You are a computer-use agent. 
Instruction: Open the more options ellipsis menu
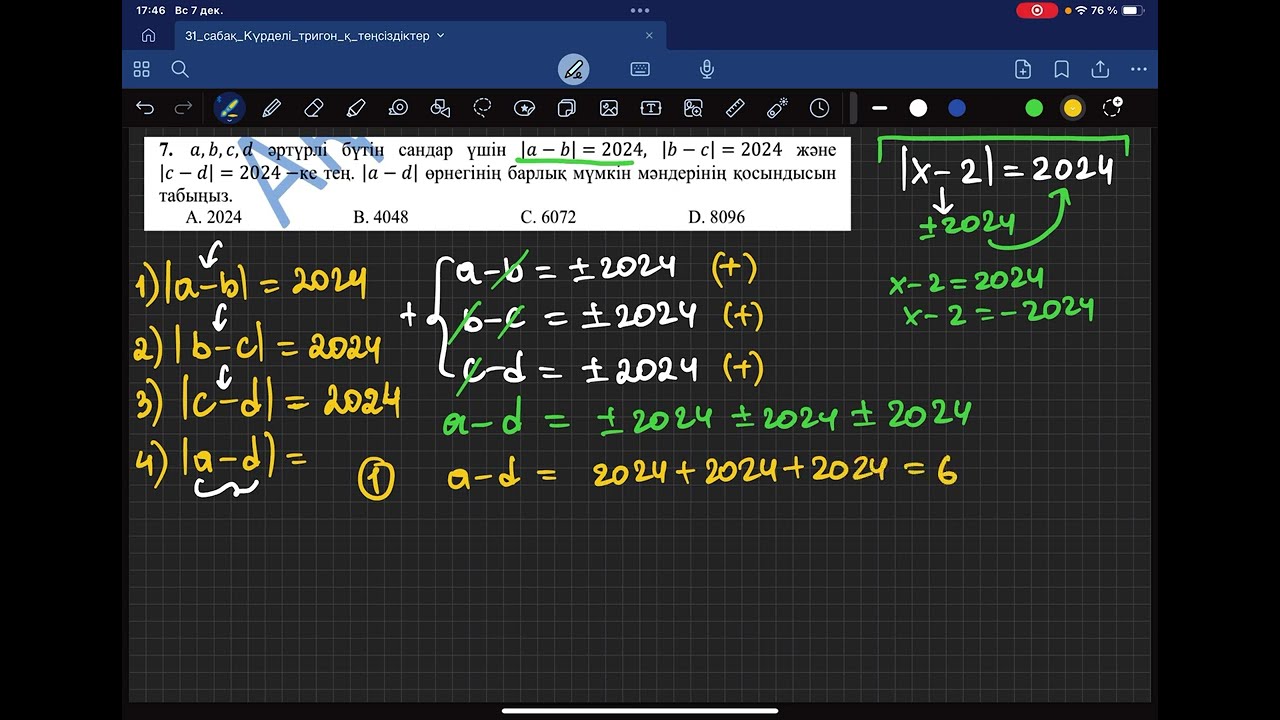pos(1139,69)
